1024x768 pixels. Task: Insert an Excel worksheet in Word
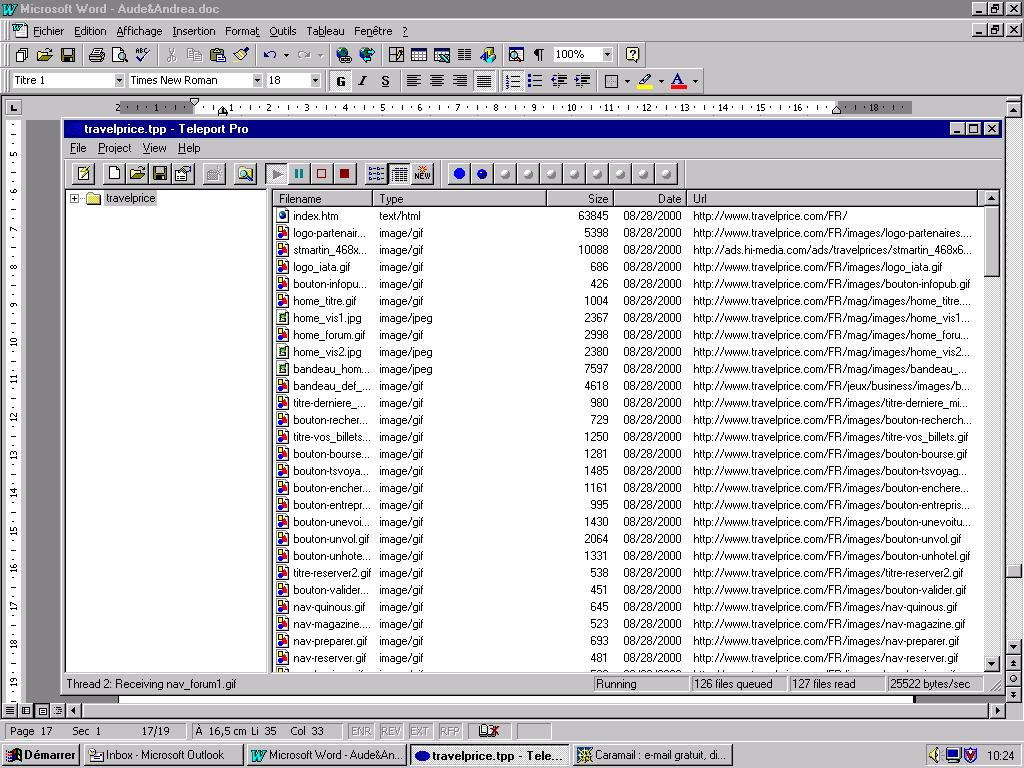441,55
